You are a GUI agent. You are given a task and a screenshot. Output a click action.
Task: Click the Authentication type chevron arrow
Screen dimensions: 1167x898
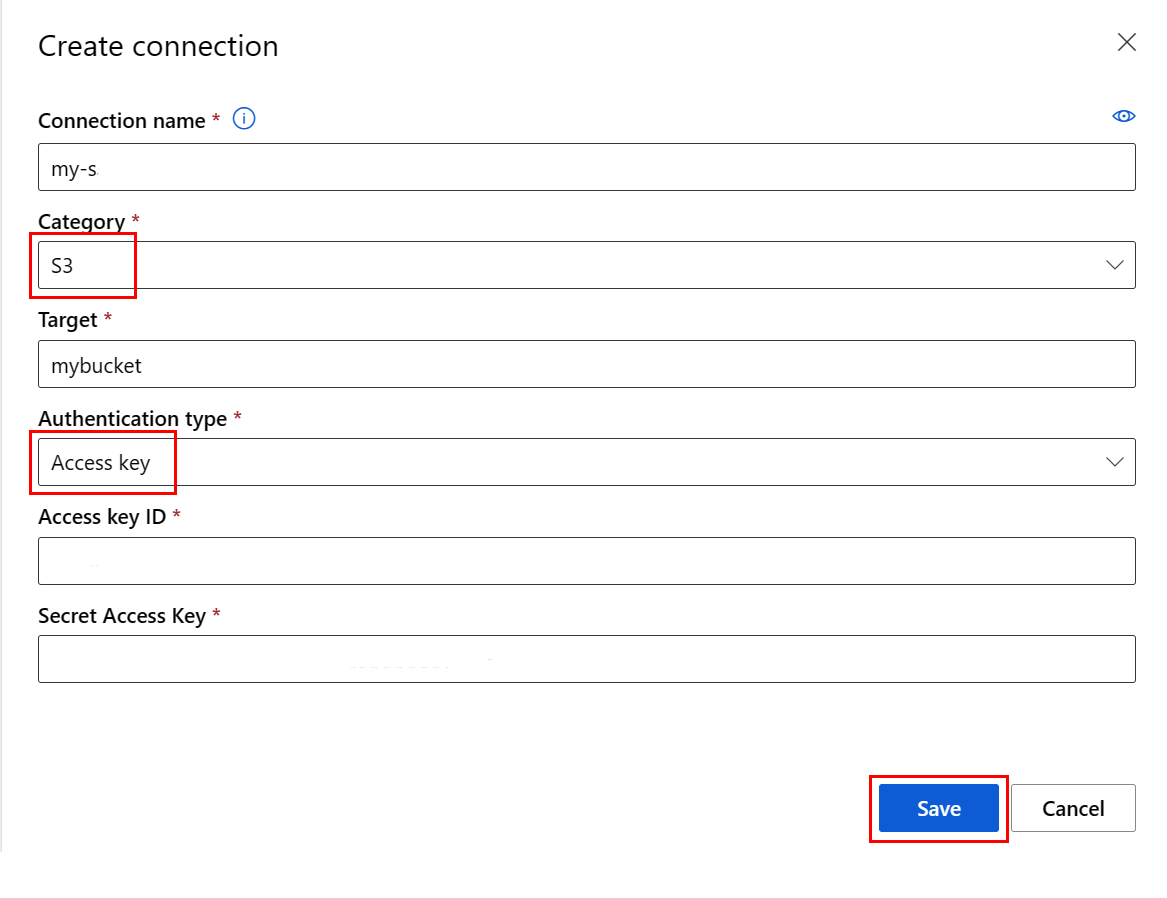(1114, 462)
